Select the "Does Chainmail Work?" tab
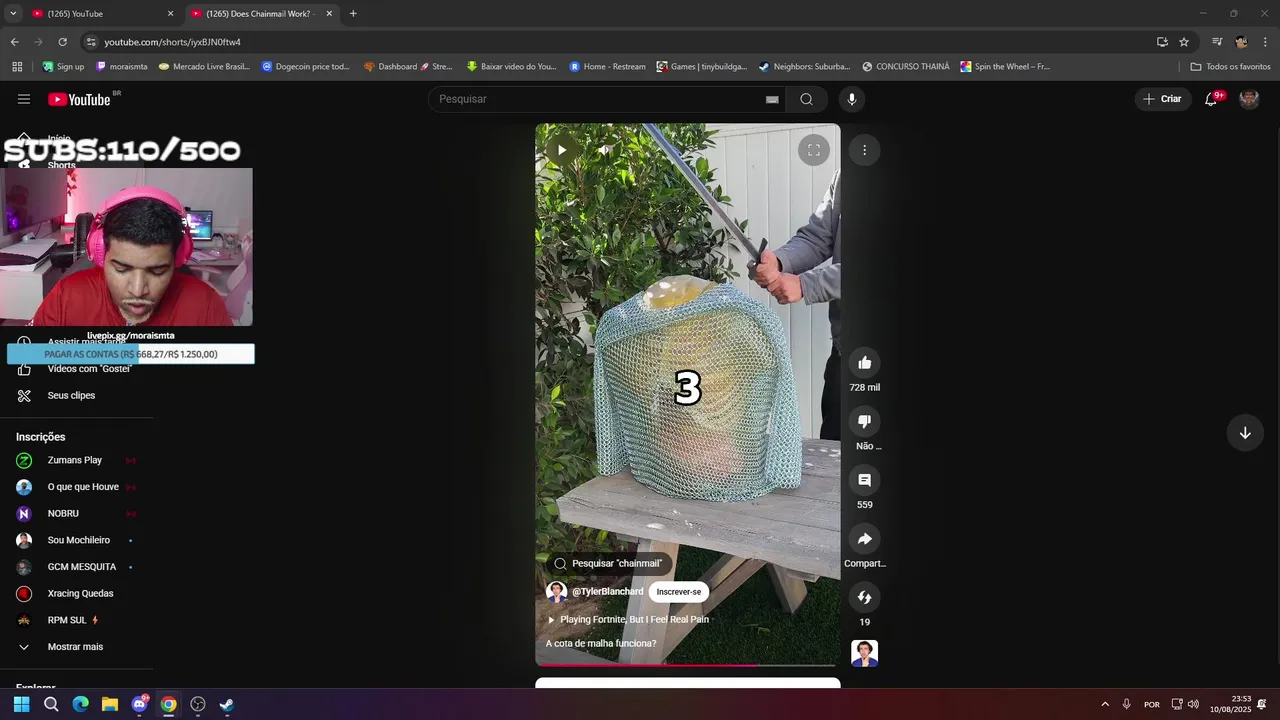 coord(262,14)
